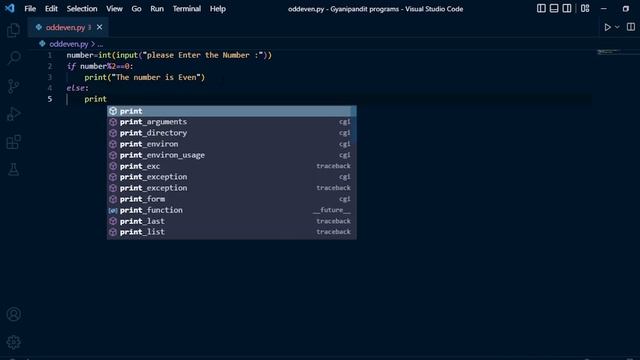Open the Run and Debug view
Image resolution: width=640 pixels, height=360 pixels.
[x=13, y=114]
